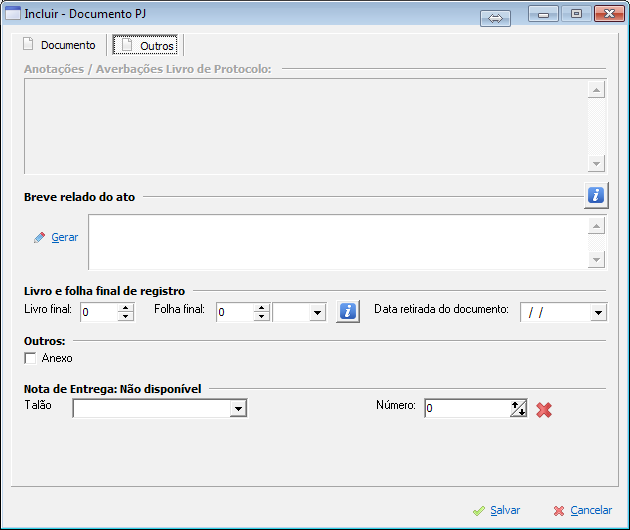This screenshot has width=630, height=530.
Task: Click the info icon next to Folha final
Action: point(348,311)
